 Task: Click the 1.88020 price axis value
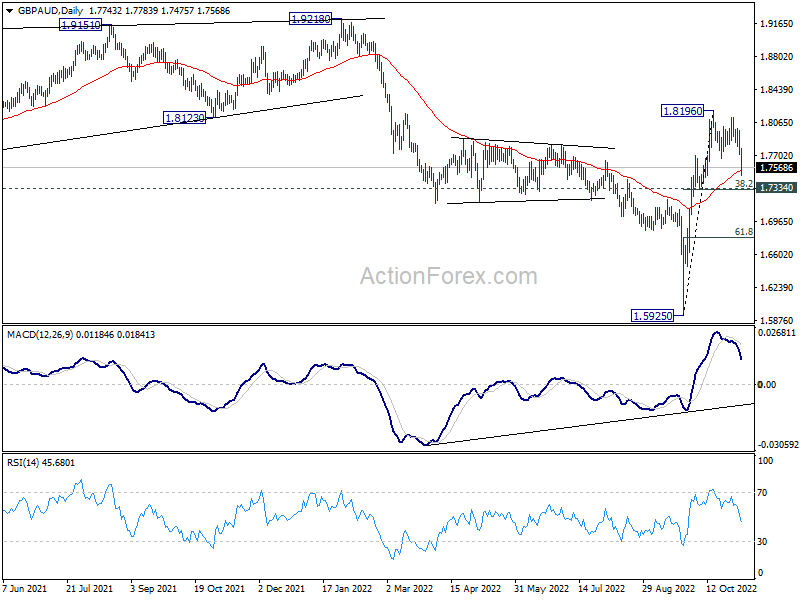click(x=776, y=57)
